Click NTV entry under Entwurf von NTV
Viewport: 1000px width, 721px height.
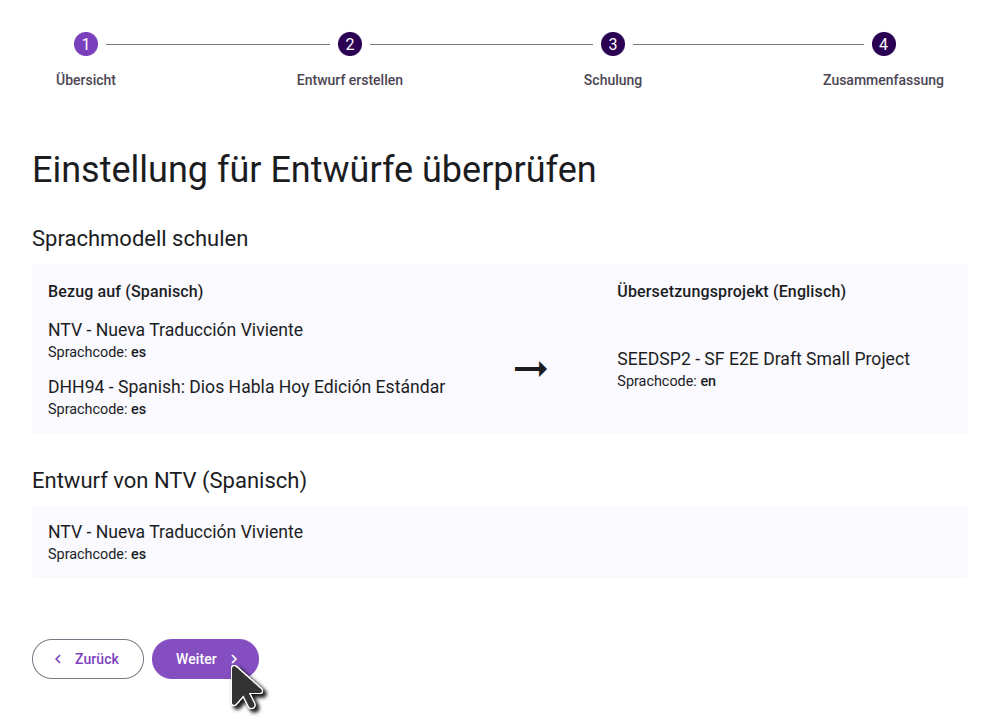[175, 532]
